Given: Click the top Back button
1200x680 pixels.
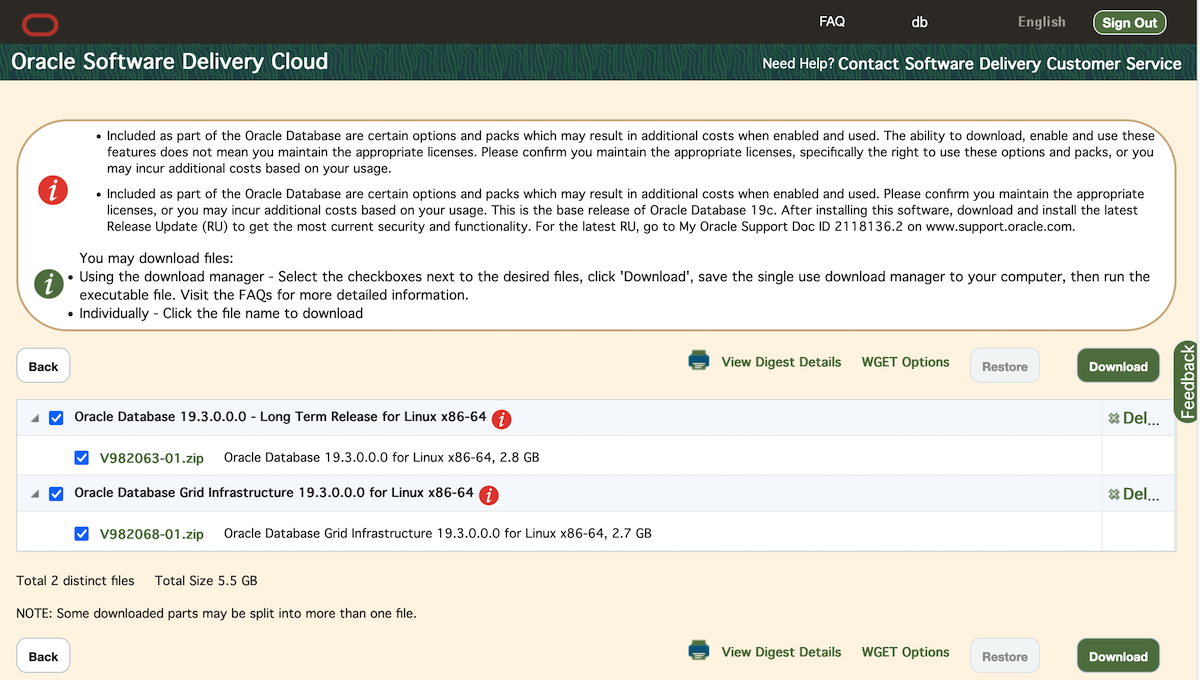Looking at the screenshot, I should tap(43, 366).
